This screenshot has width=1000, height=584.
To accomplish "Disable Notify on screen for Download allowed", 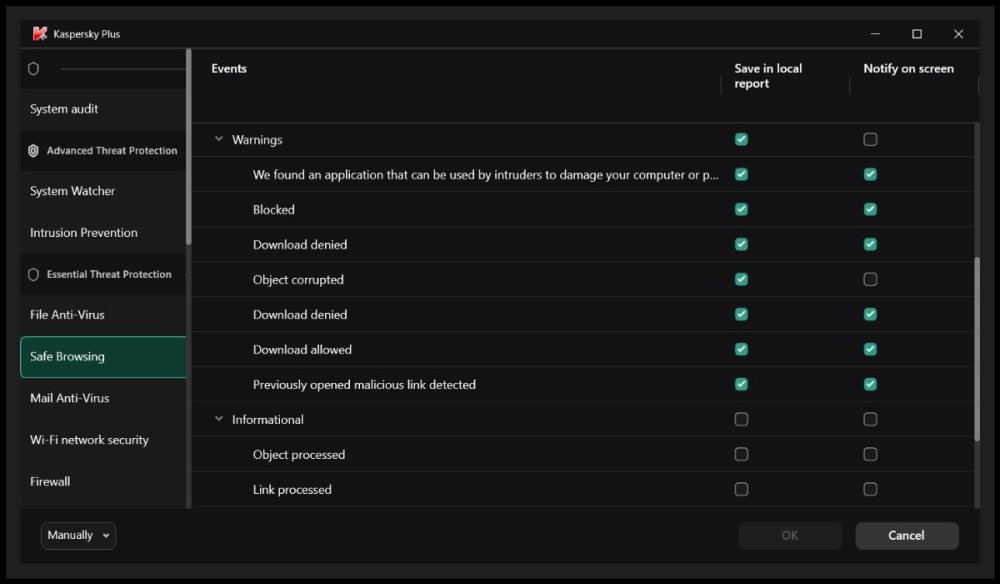I will pos(870,349).
